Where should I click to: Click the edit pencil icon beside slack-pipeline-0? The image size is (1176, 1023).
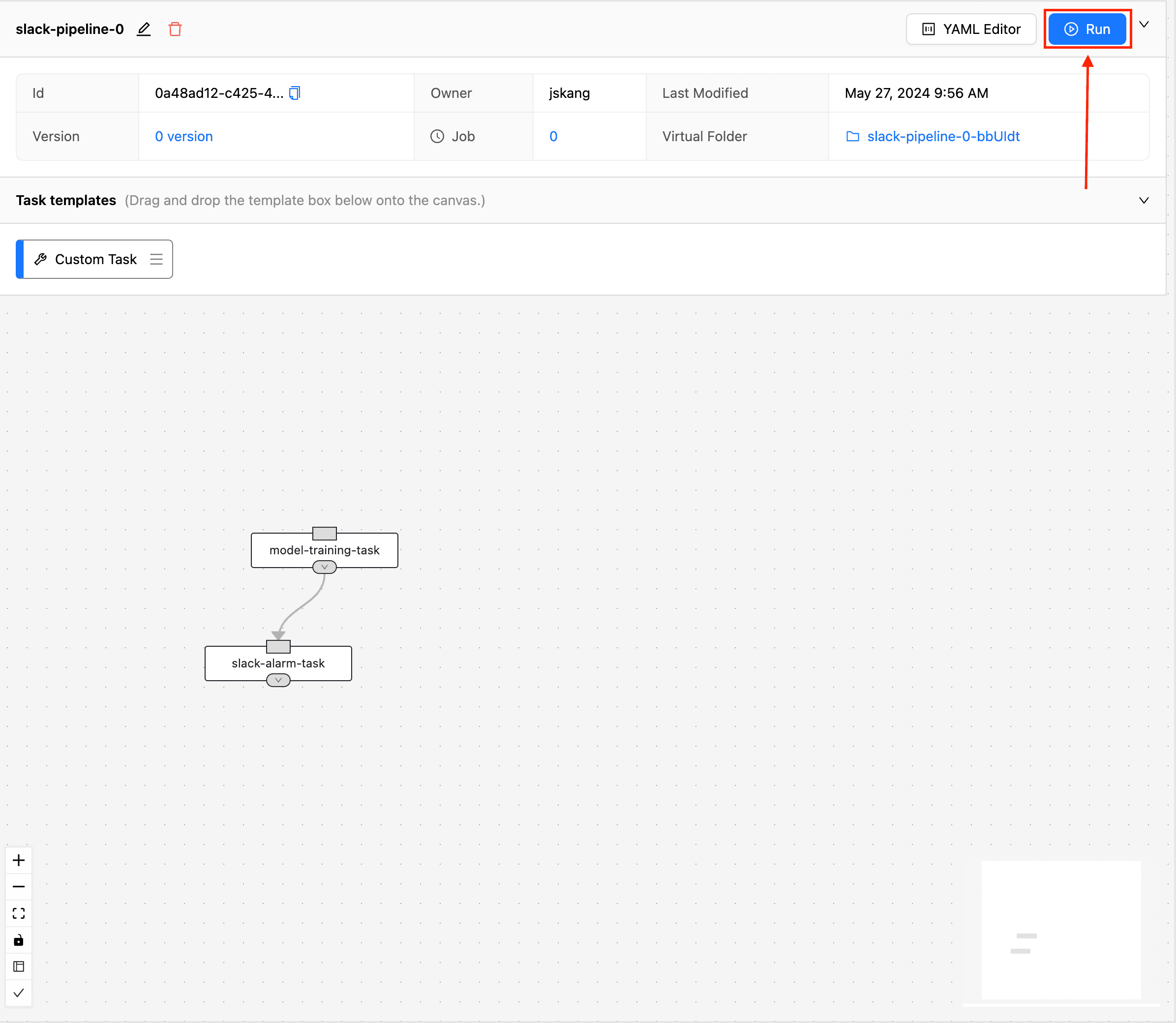point(144,29)
